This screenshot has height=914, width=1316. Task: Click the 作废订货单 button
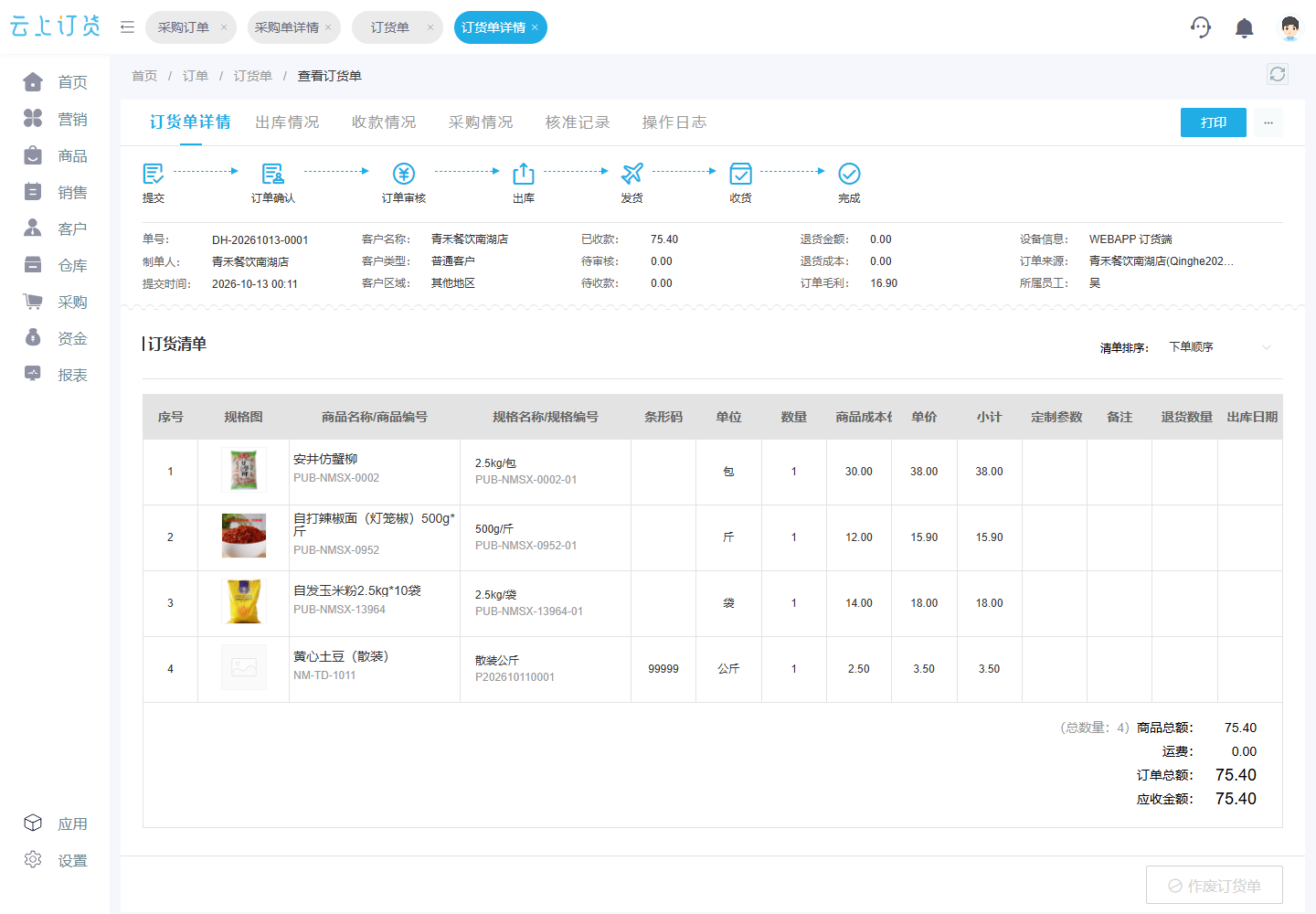click(x=1215, y=885)
